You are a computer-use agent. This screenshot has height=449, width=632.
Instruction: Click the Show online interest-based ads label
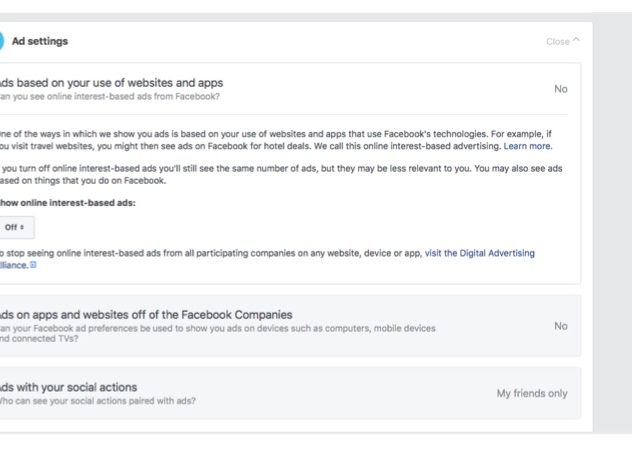[x=68, y=202]
